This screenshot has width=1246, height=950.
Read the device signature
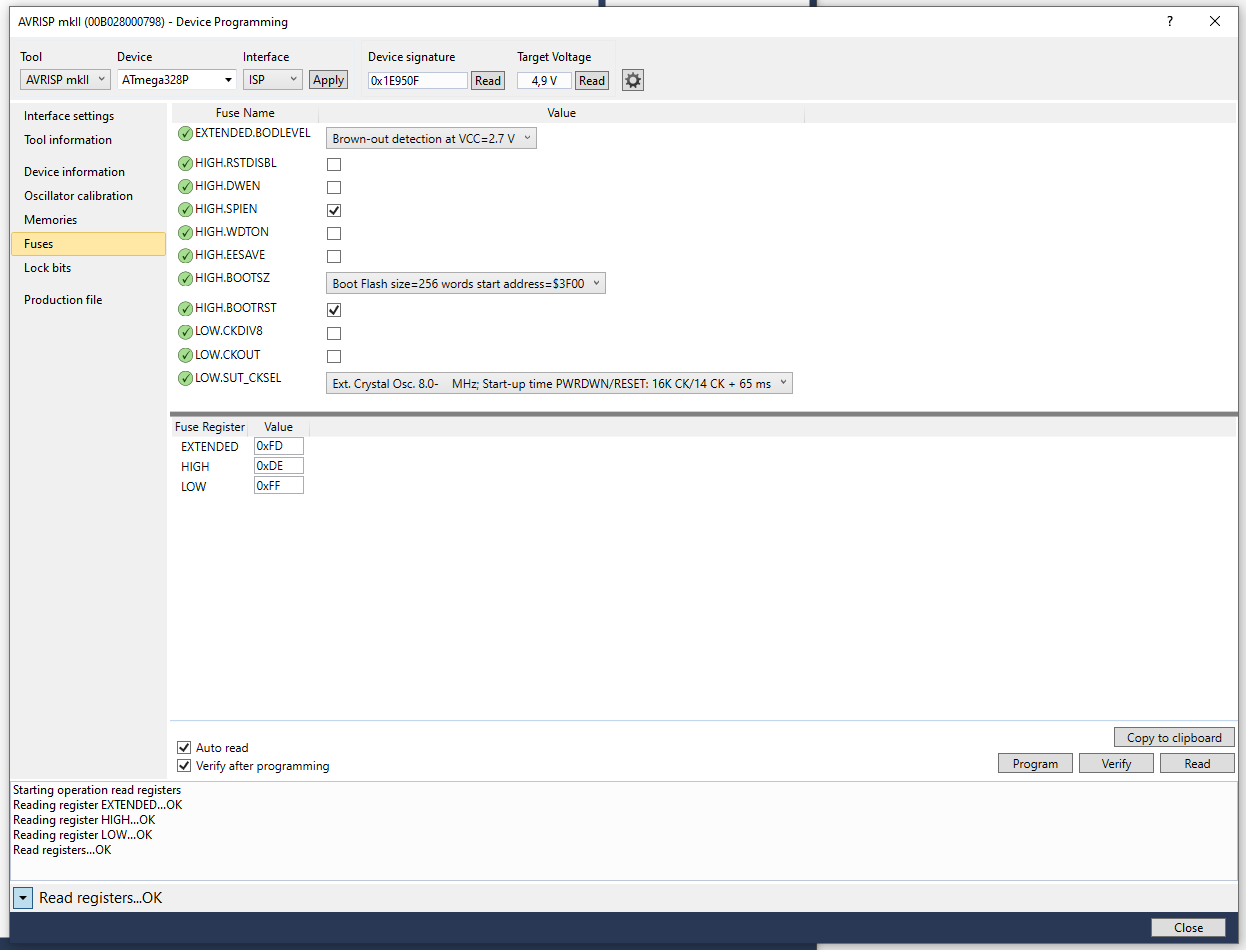(x=488, y=81)
